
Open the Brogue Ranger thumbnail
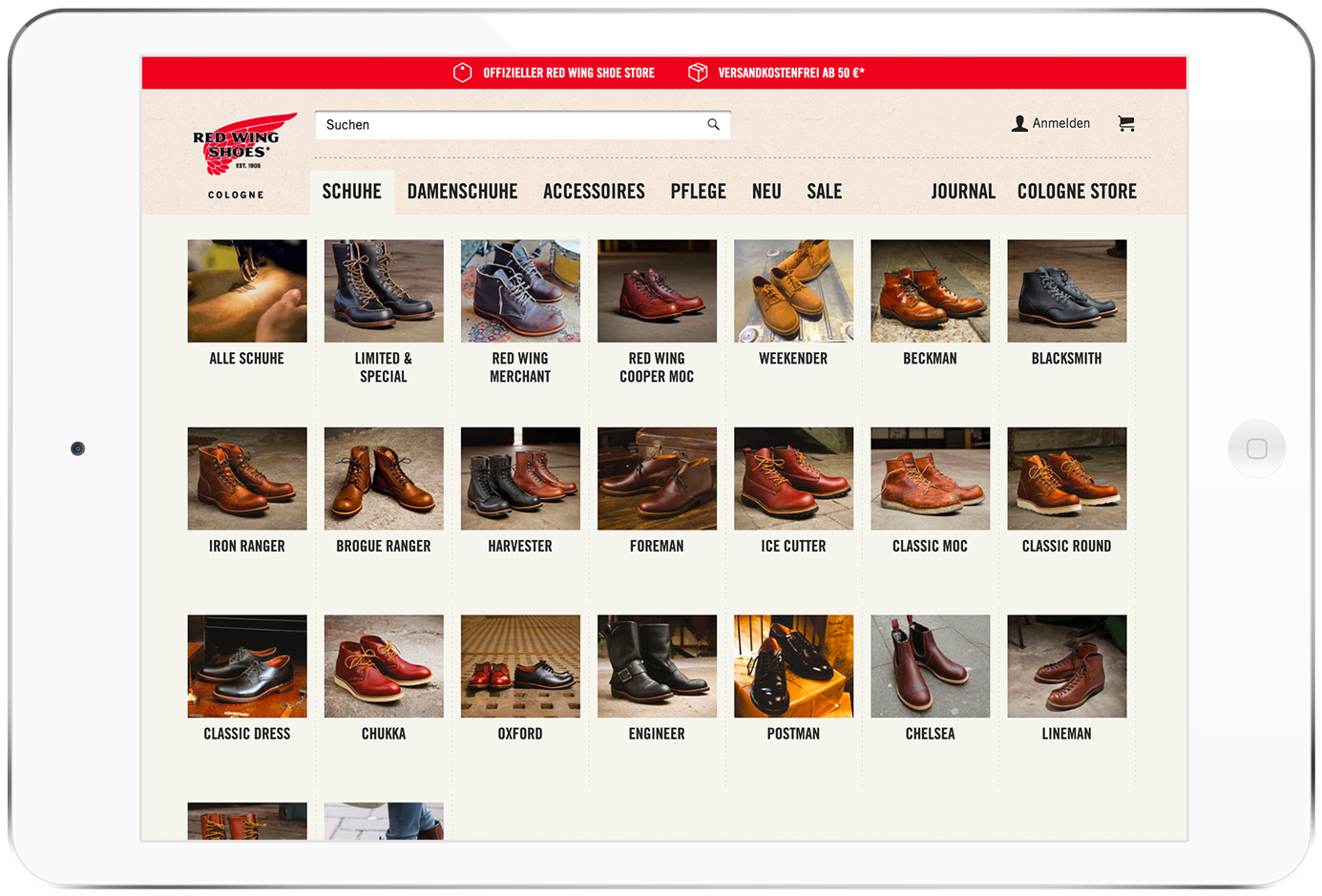click(x=384, y=479)
